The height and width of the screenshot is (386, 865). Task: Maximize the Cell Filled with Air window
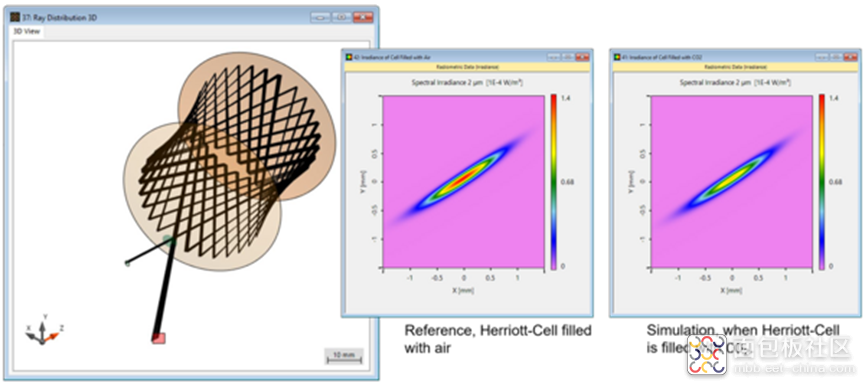[568, 57]
